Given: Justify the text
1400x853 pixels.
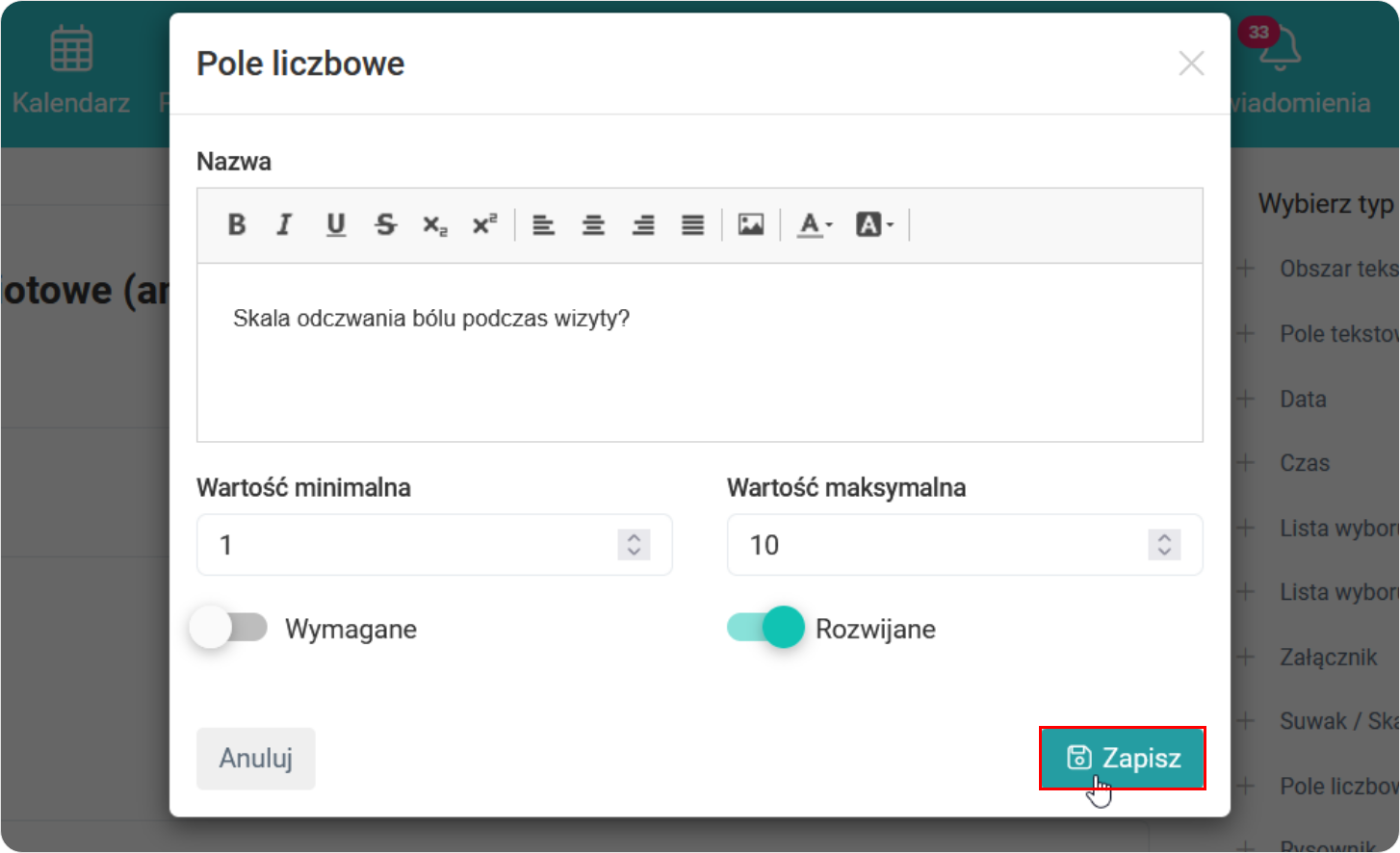Looking at the screenshot, I should tap(693, 224).
